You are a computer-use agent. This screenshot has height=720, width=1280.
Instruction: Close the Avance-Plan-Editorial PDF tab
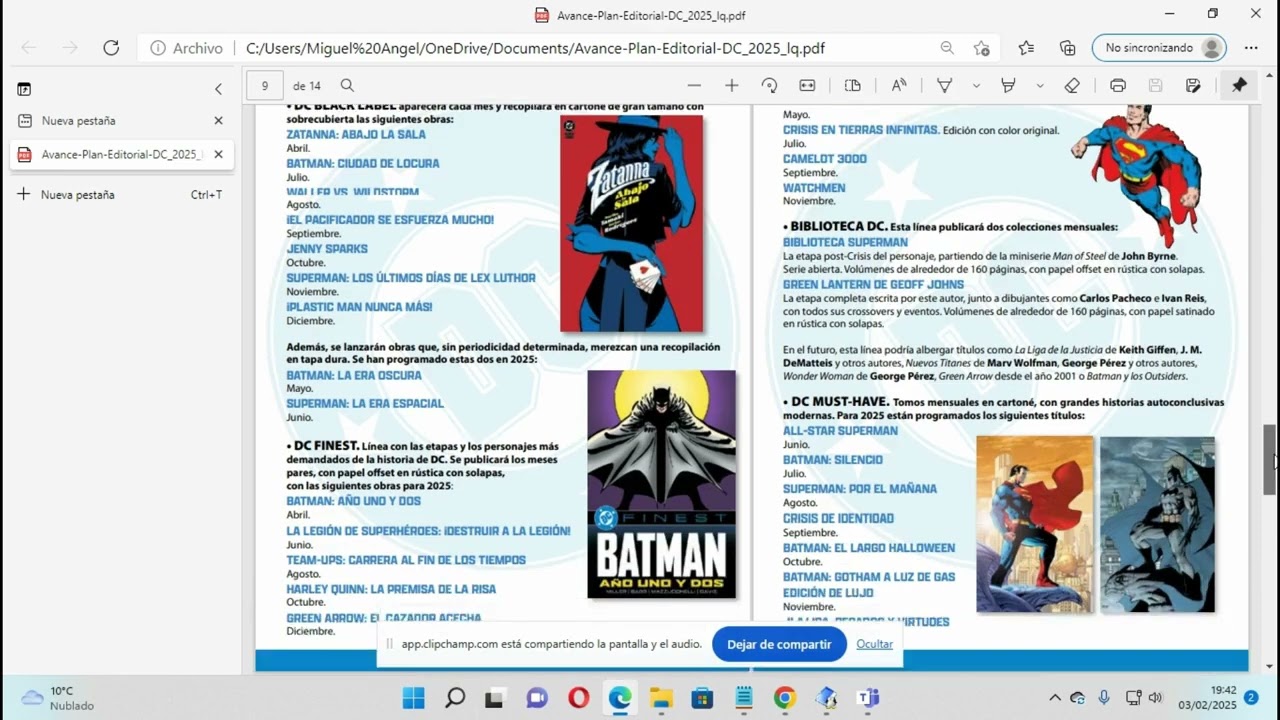218,155
